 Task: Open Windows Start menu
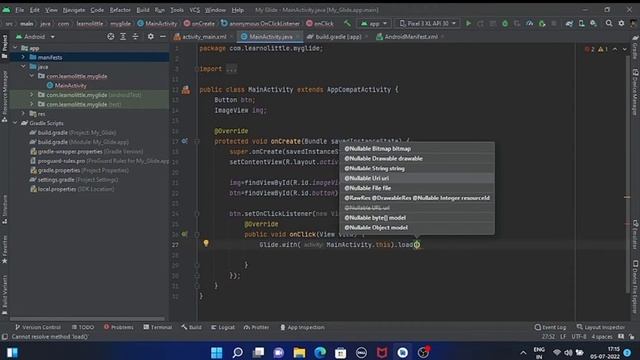coord(217,352)
